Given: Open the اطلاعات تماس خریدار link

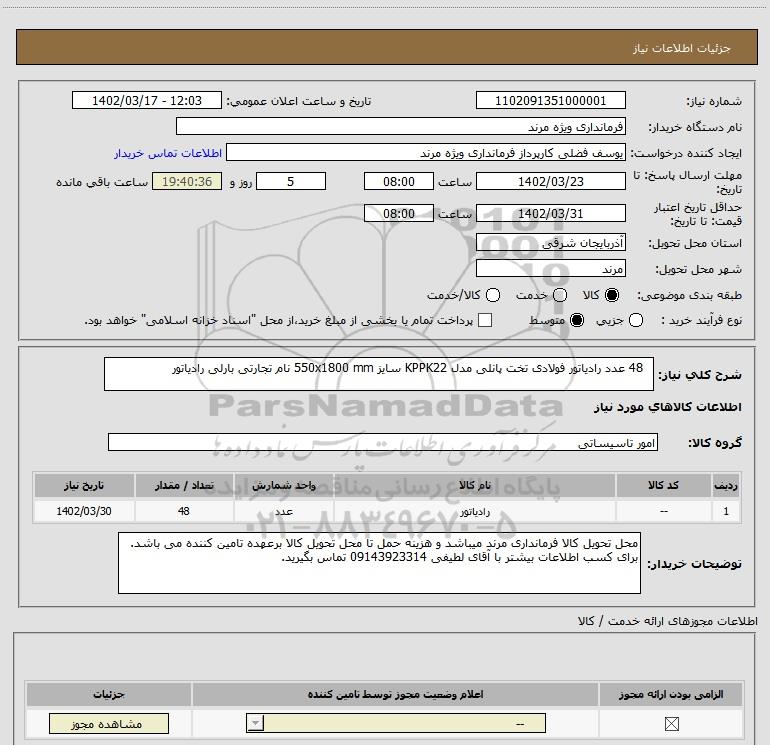Looking at the screenshot, I should (168, 153).
